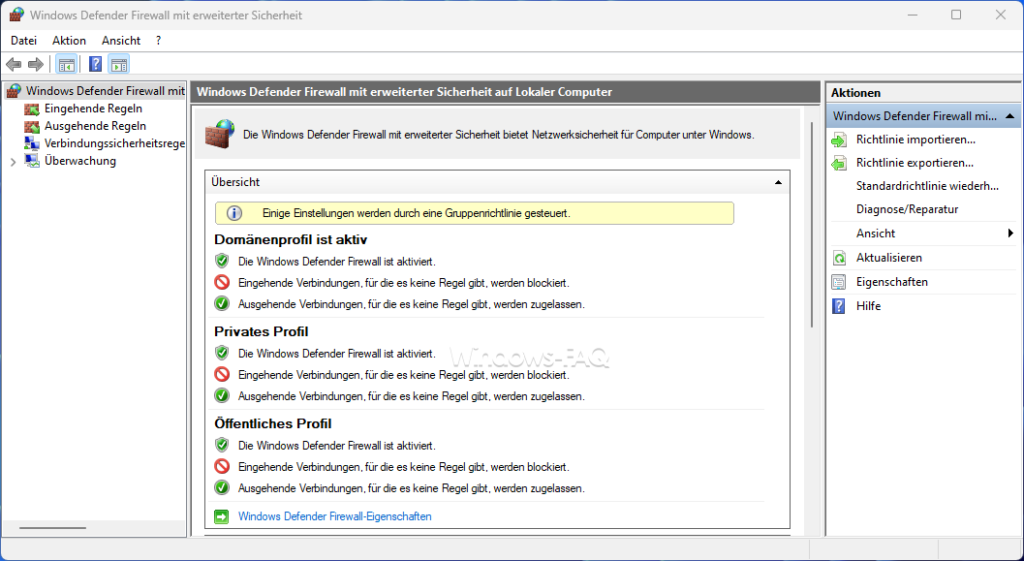Collapse the Windows Defender Firewall actions group
This screenshot has width=1024, height=561.
1010,116
